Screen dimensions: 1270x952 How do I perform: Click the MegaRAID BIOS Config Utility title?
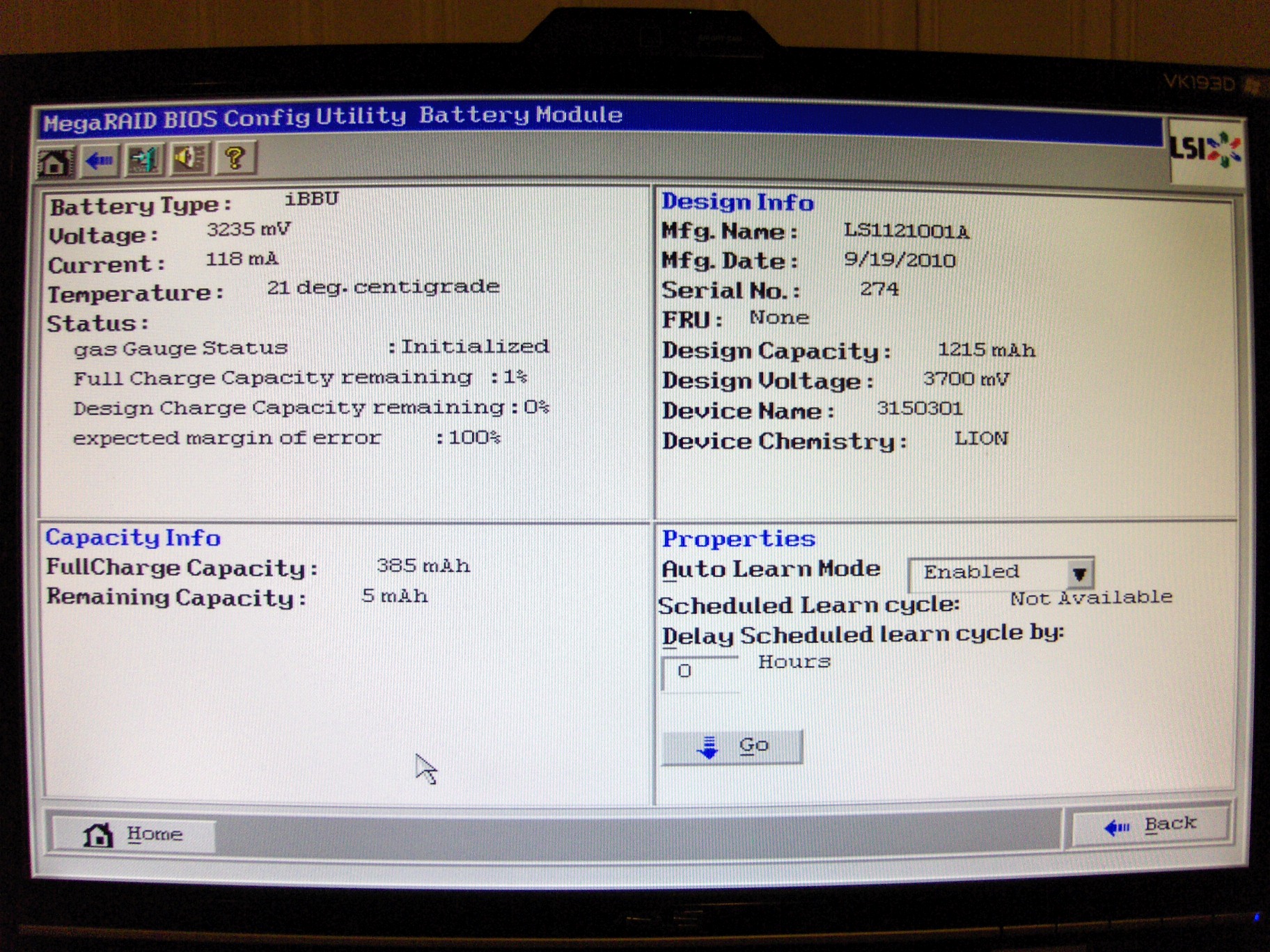pyautogui.click(x=224, y=119)
